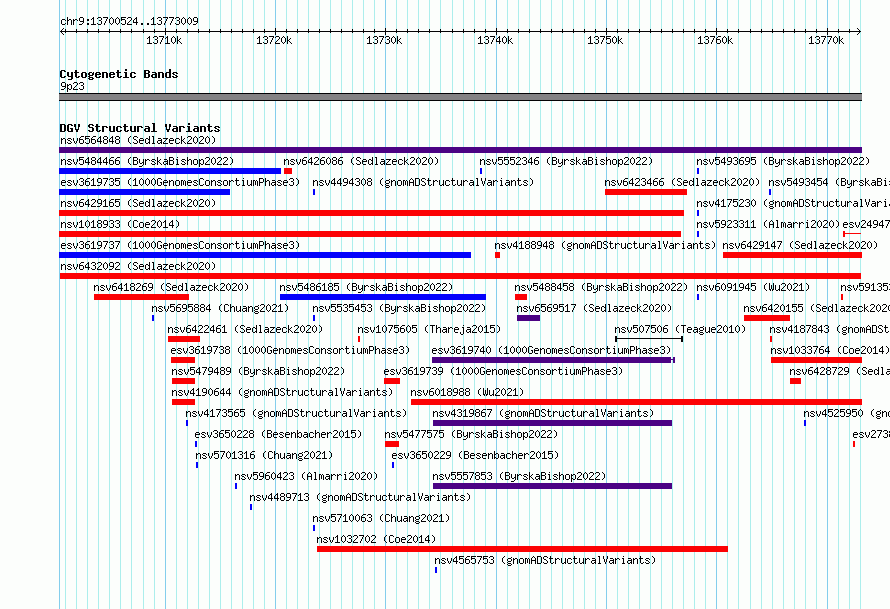Select the esv3619738 red variant bar
This screenshot has width=890, height=609.
(183, 360)
